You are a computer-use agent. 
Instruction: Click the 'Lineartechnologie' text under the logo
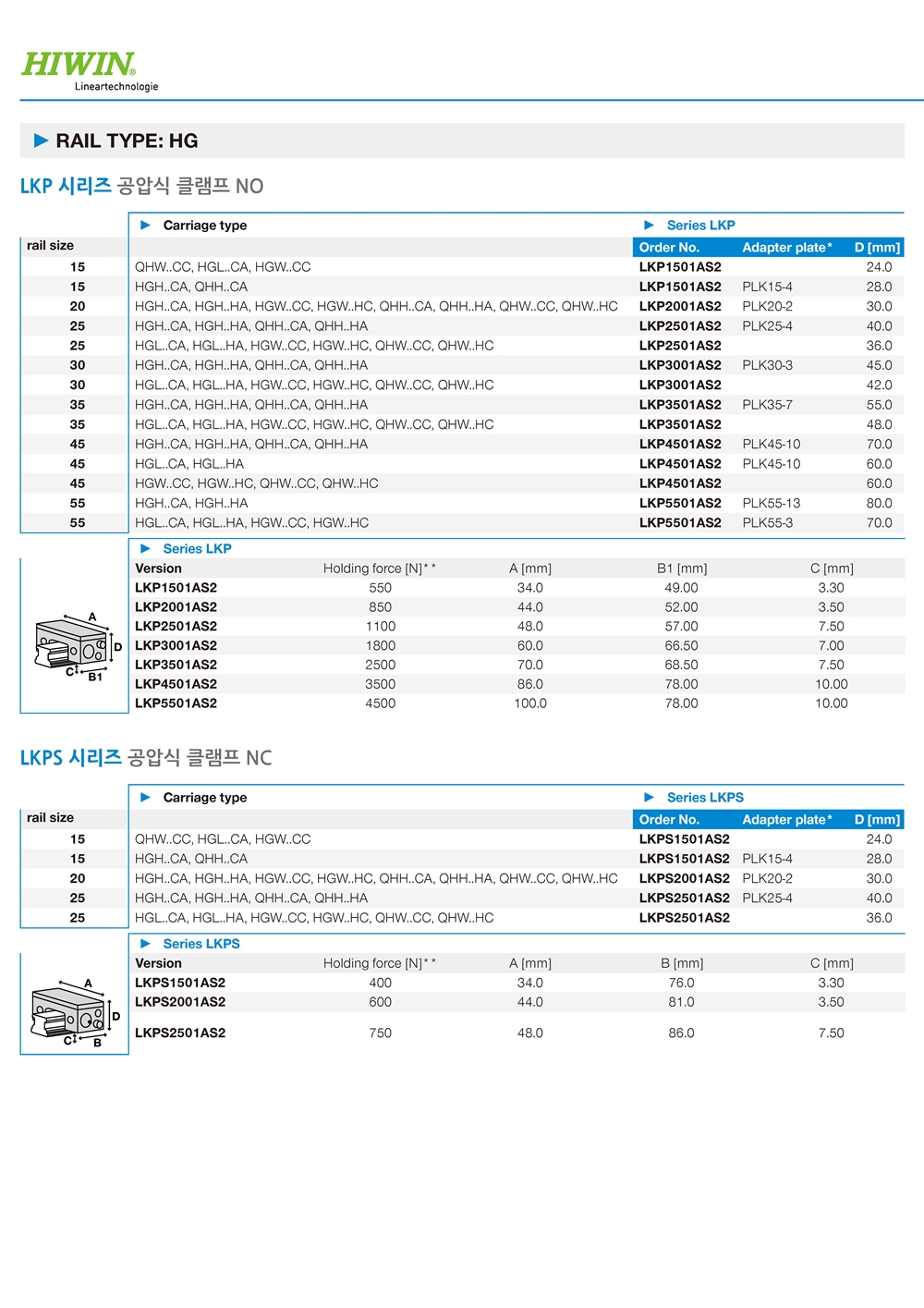pyautogui.click(x=116, y=87)
